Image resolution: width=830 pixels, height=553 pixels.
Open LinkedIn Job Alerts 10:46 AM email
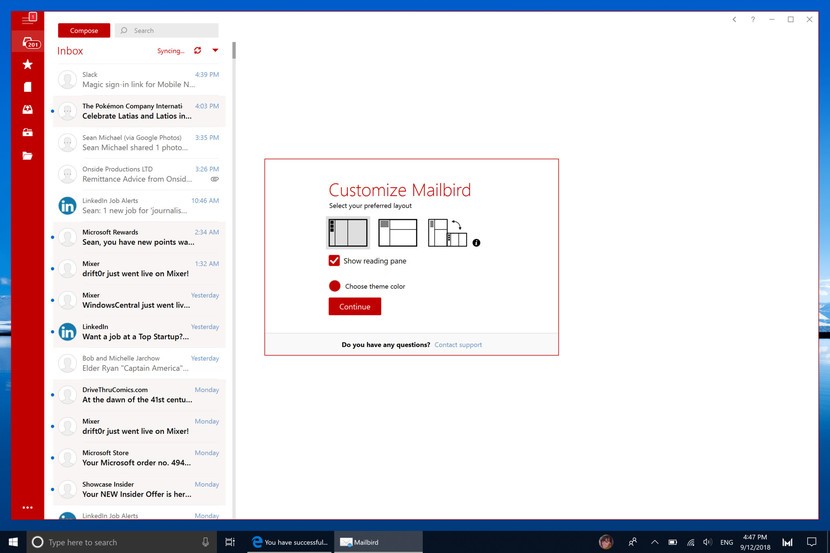139,206
